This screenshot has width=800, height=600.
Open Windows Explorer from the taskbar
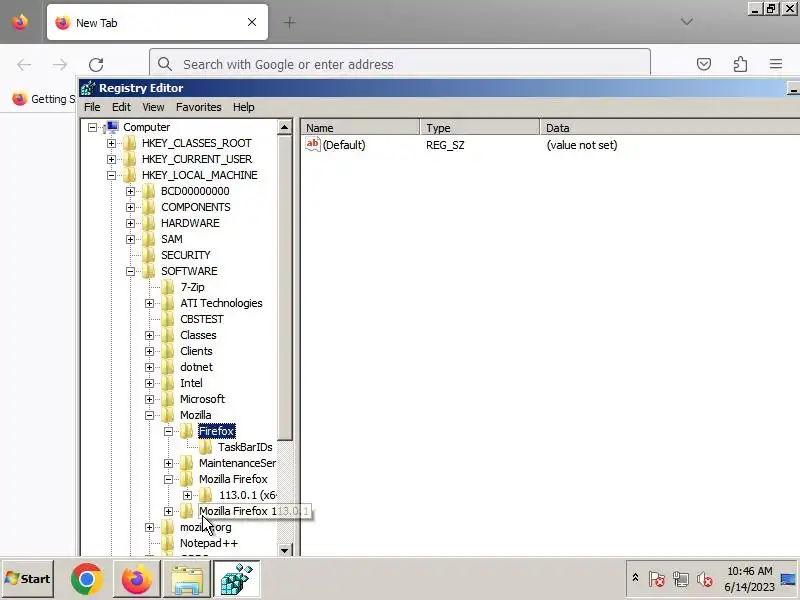[x=187, y=579]
